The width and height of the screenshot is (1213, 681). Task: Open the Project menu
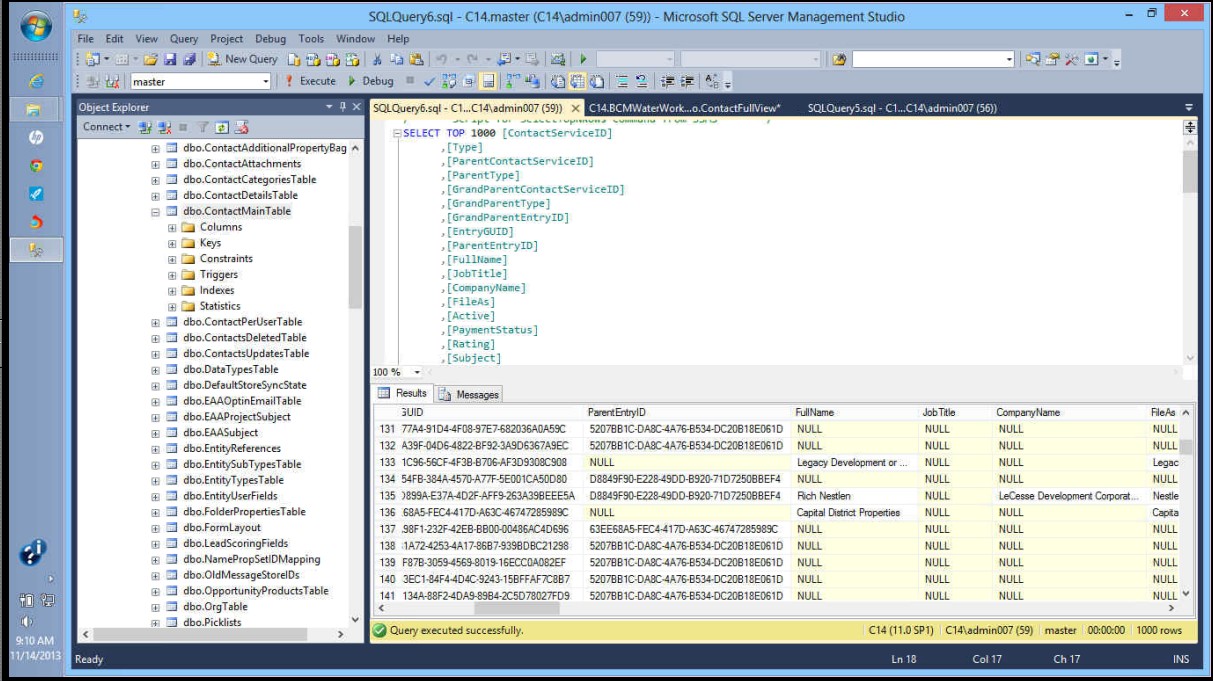[x=227, y=39]
